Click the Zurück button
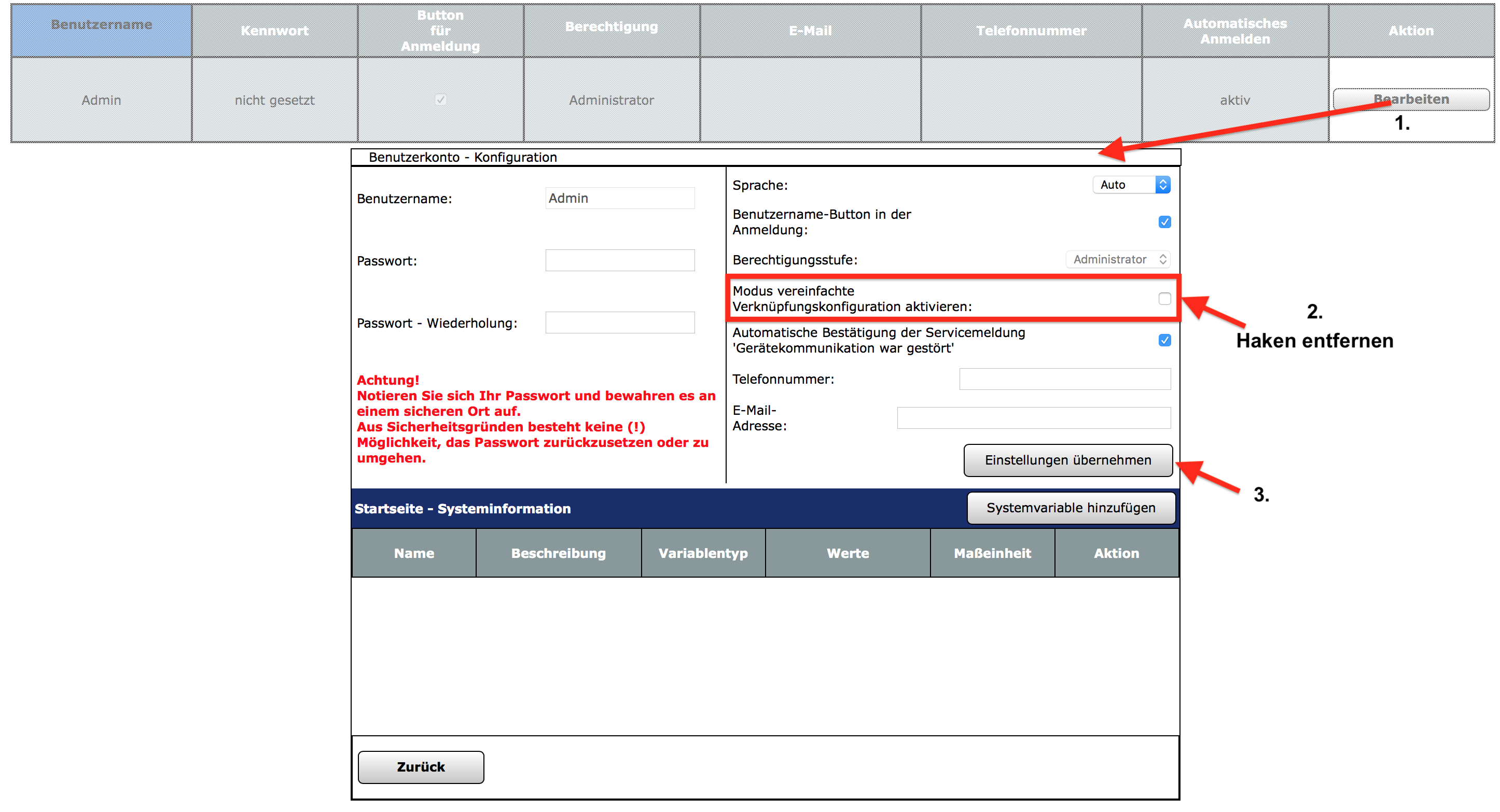This screenshot has width=1500, height=812. (421, 766)
